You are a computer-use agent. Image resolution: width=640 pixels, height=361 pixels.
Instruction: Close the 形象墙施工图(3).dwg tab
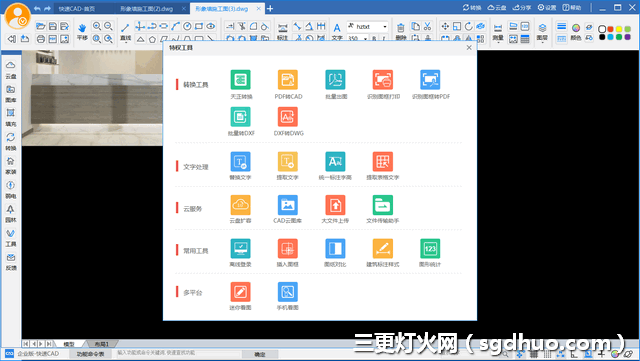(259, 8)
